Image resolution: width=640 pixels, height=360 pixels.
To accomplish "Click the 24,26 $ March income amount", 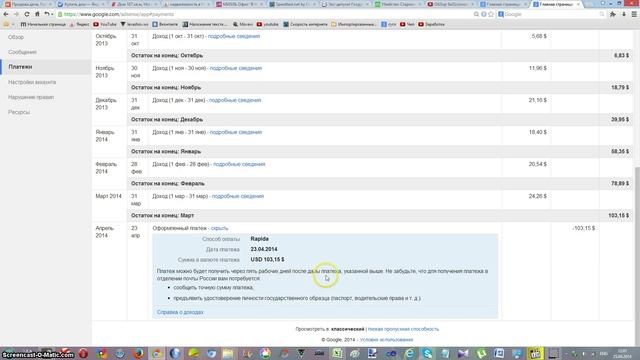I will [538, 196].
